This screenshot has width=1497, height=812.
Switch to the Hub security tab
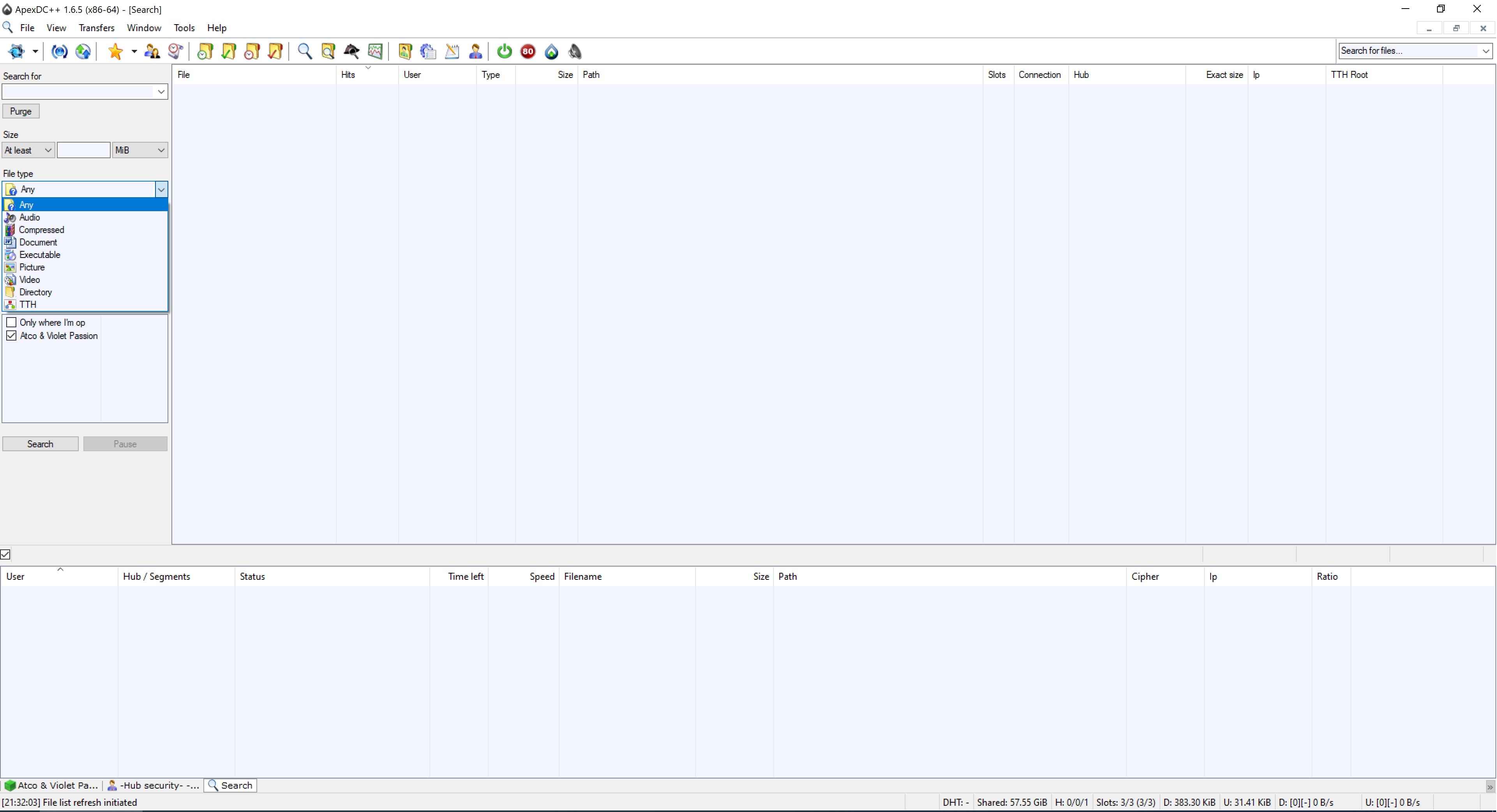coord(154,786)
